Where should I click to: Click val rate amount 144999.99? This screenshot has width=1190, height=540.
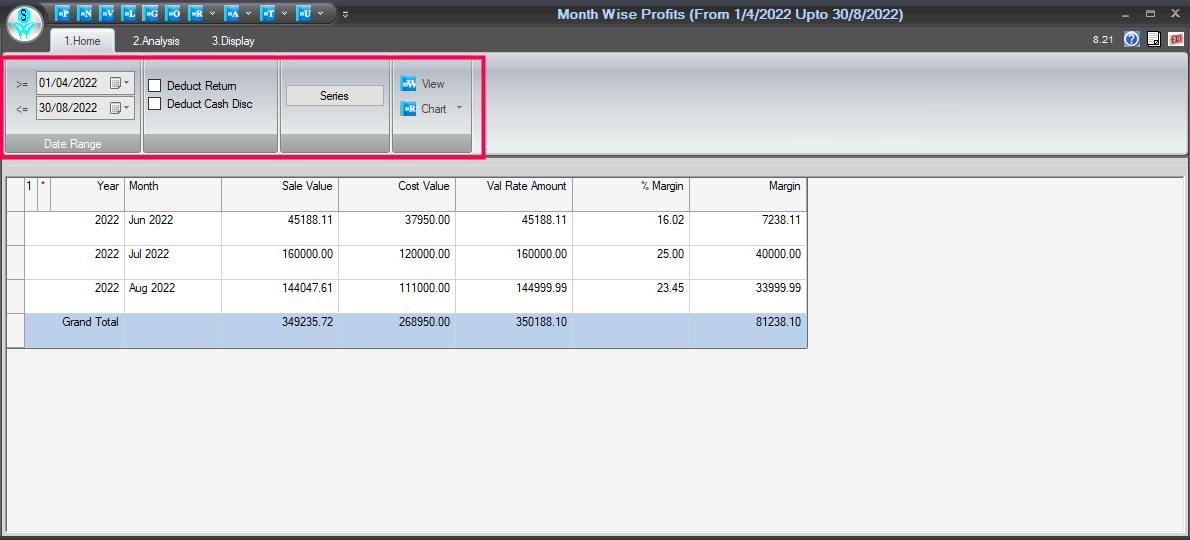coord(514,297)
